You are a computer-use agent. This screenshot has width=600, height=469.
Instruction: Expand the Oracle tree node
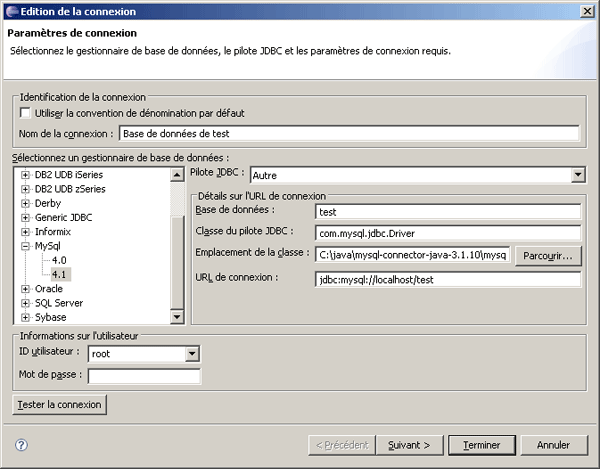point(25,289)
